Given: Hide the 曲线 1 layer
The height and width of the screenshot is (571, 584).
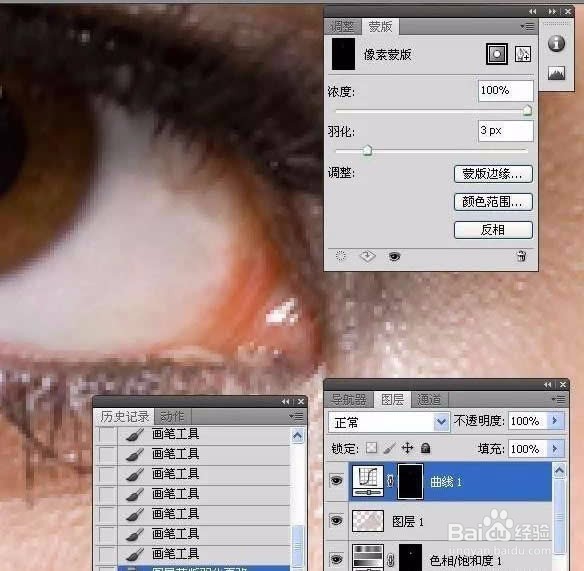Looking at the screenshot, I should click(x=336, y=480).
